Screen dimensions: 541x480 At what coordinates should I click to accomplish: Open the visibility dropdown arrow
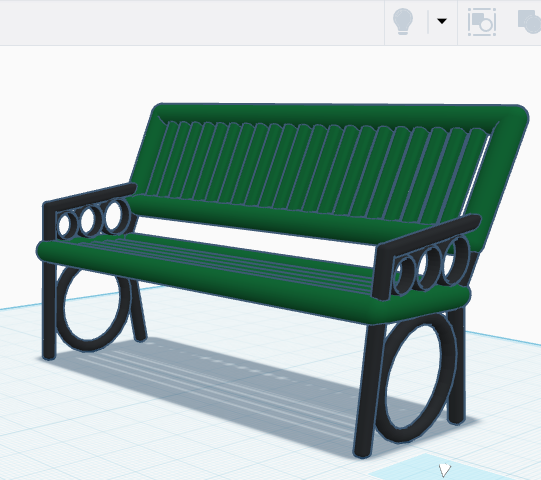[x=442, y=21]
